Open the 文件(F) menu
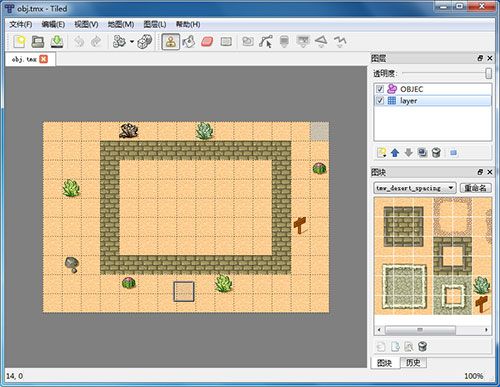 pyautogui.click(x=20, y=24)
